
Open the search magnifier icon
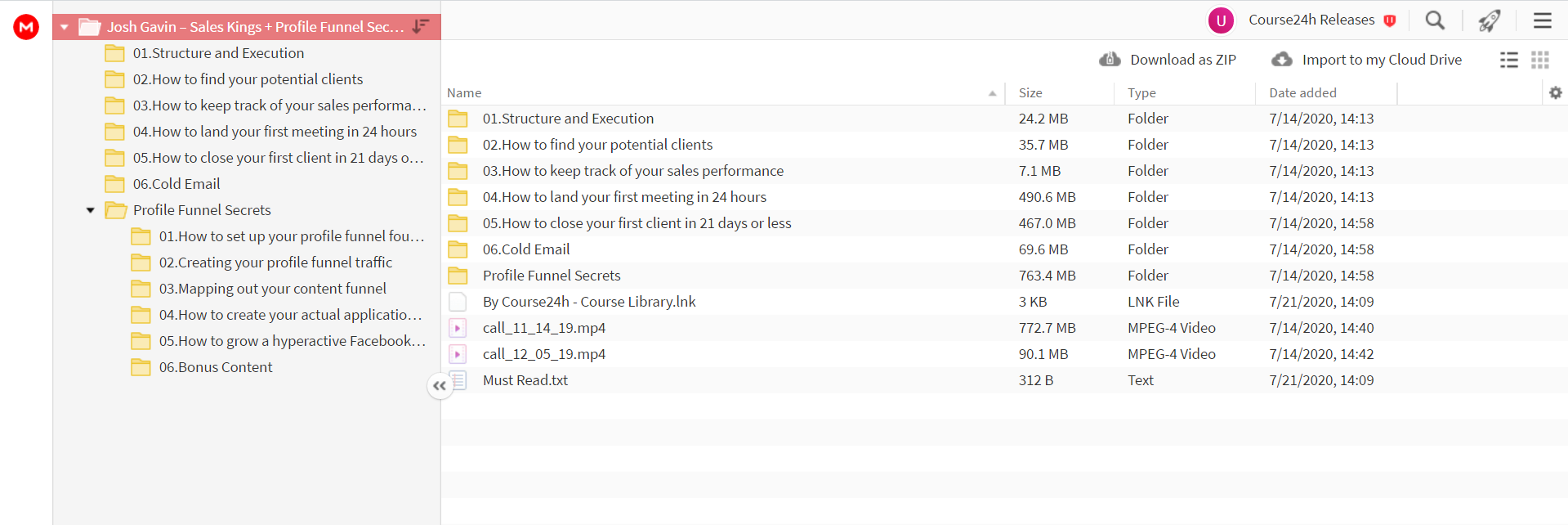(1435, 20)
